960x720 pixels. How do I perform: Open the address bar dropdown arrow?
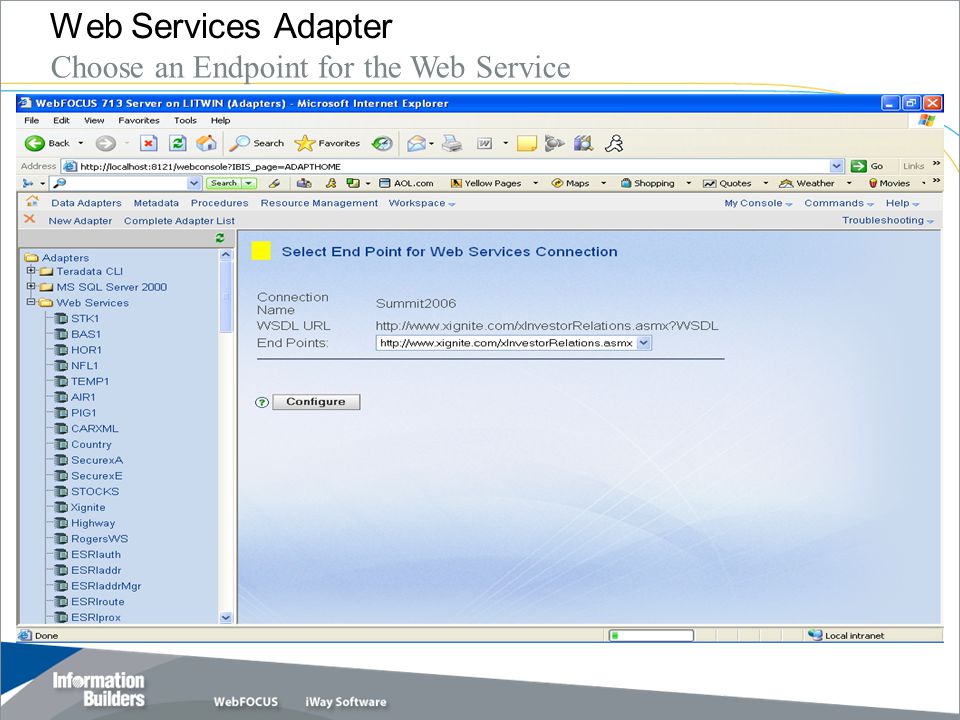(x=836, y=166)
